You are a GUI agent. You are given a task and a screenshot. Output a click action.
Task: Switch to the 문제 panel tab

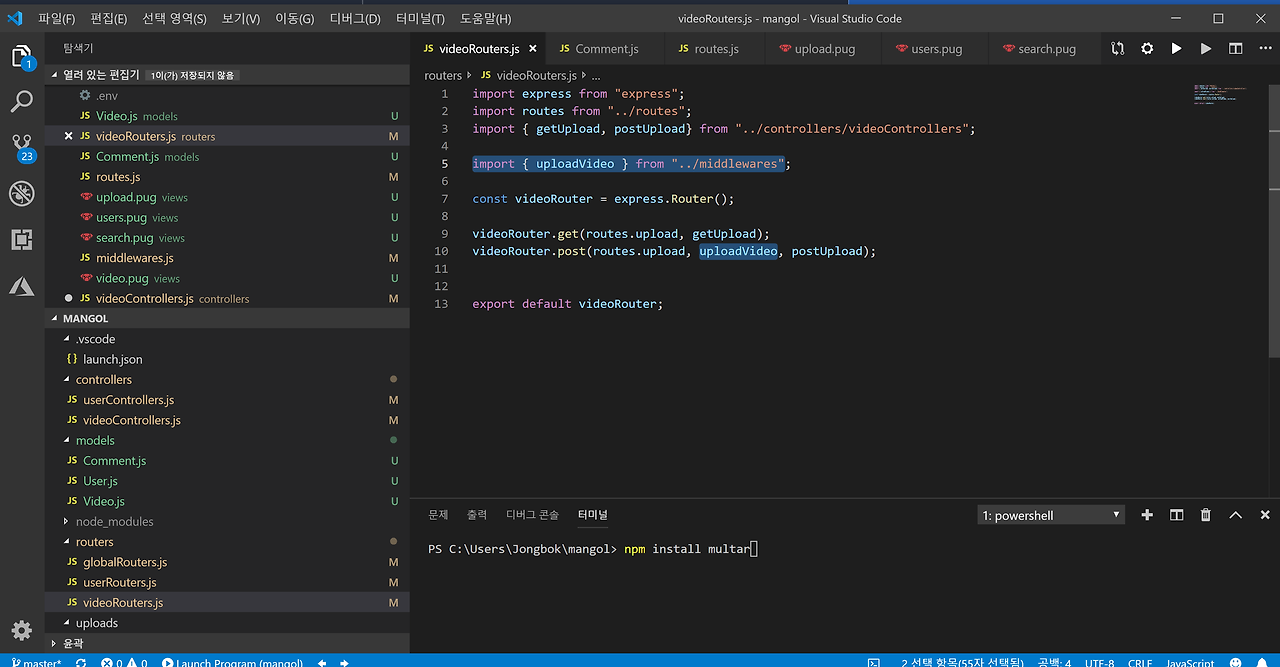click(438, 515)
